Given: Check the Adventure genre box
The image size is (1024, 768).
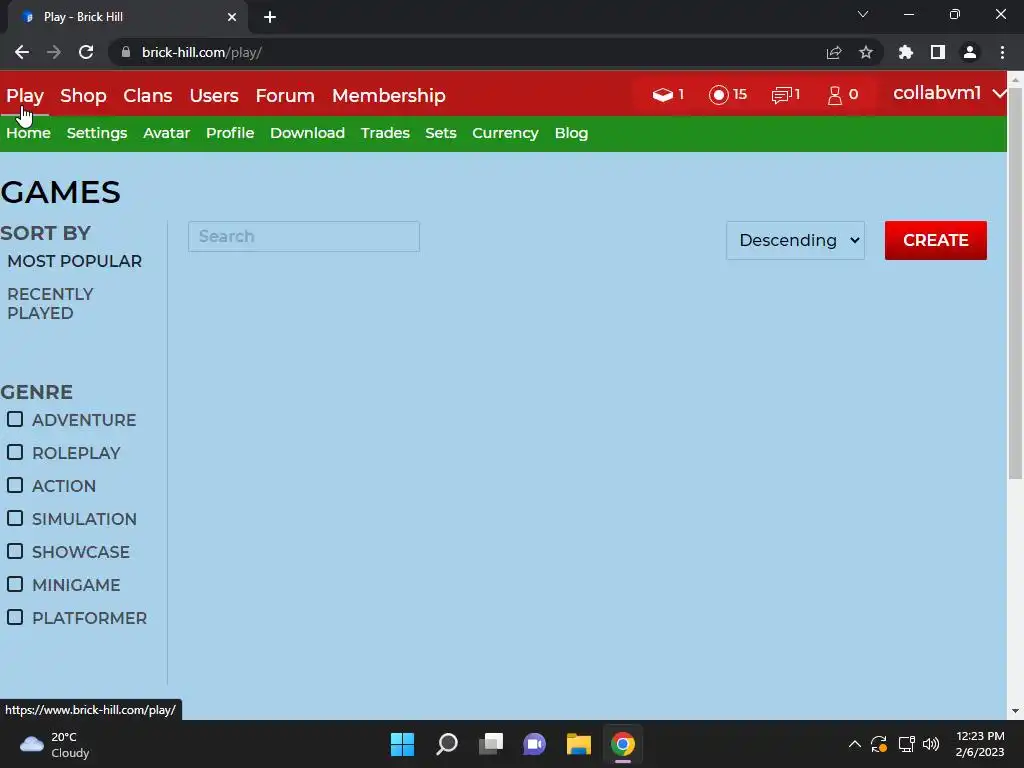Looking at the screenshot, I should (x=15, y=419).
